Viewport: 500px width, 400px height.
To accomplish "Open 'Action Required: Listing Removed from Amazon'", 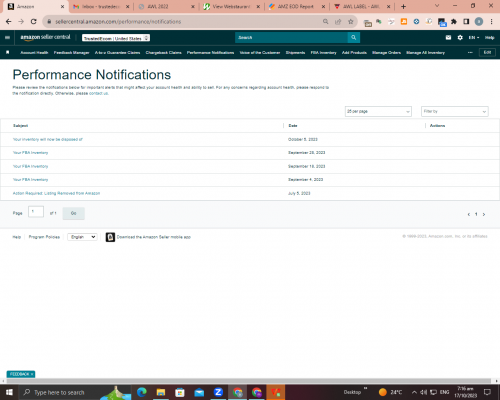I will (x=56, y=193).
